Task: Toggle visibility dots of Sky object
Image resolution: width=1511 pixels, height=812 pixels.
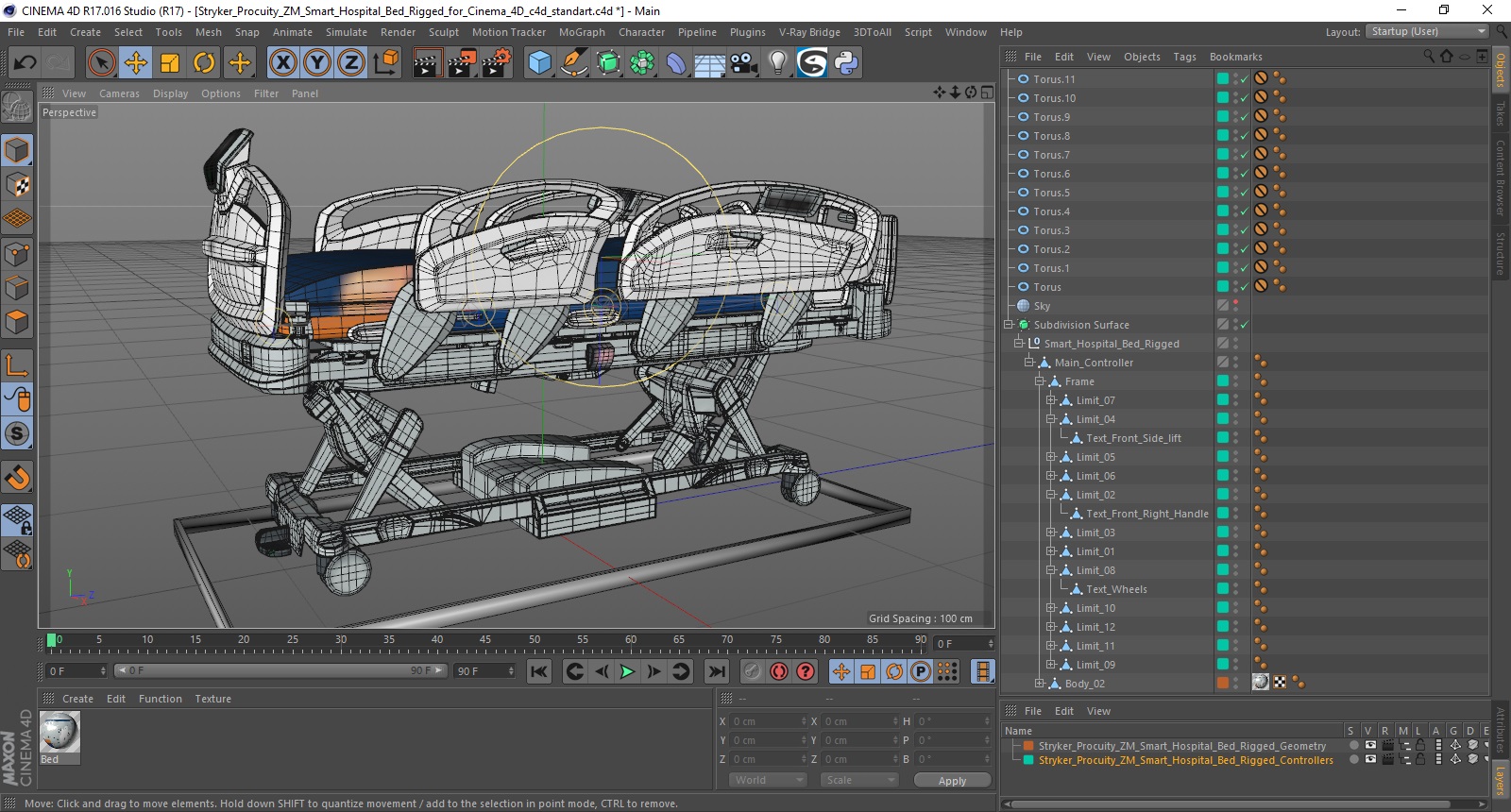Action: click(x=1235, y=306)
